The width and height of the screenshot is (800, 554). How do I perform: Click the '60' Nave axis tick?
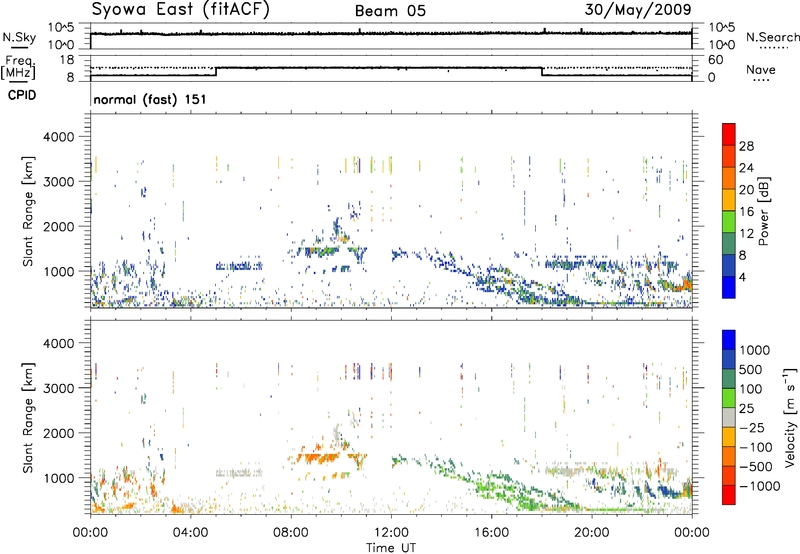(715, 60)
